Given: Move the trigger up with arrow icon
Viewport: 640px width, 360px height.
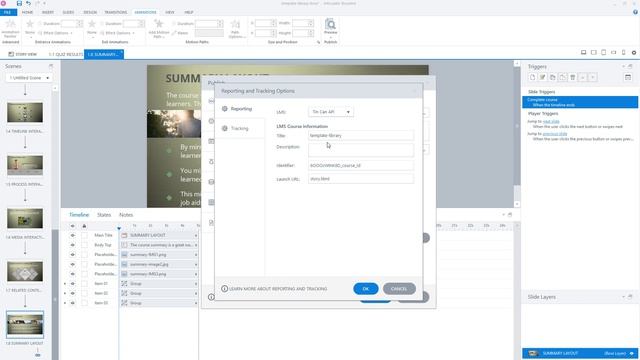Looking at the screenshot, I should pos(582,77).
